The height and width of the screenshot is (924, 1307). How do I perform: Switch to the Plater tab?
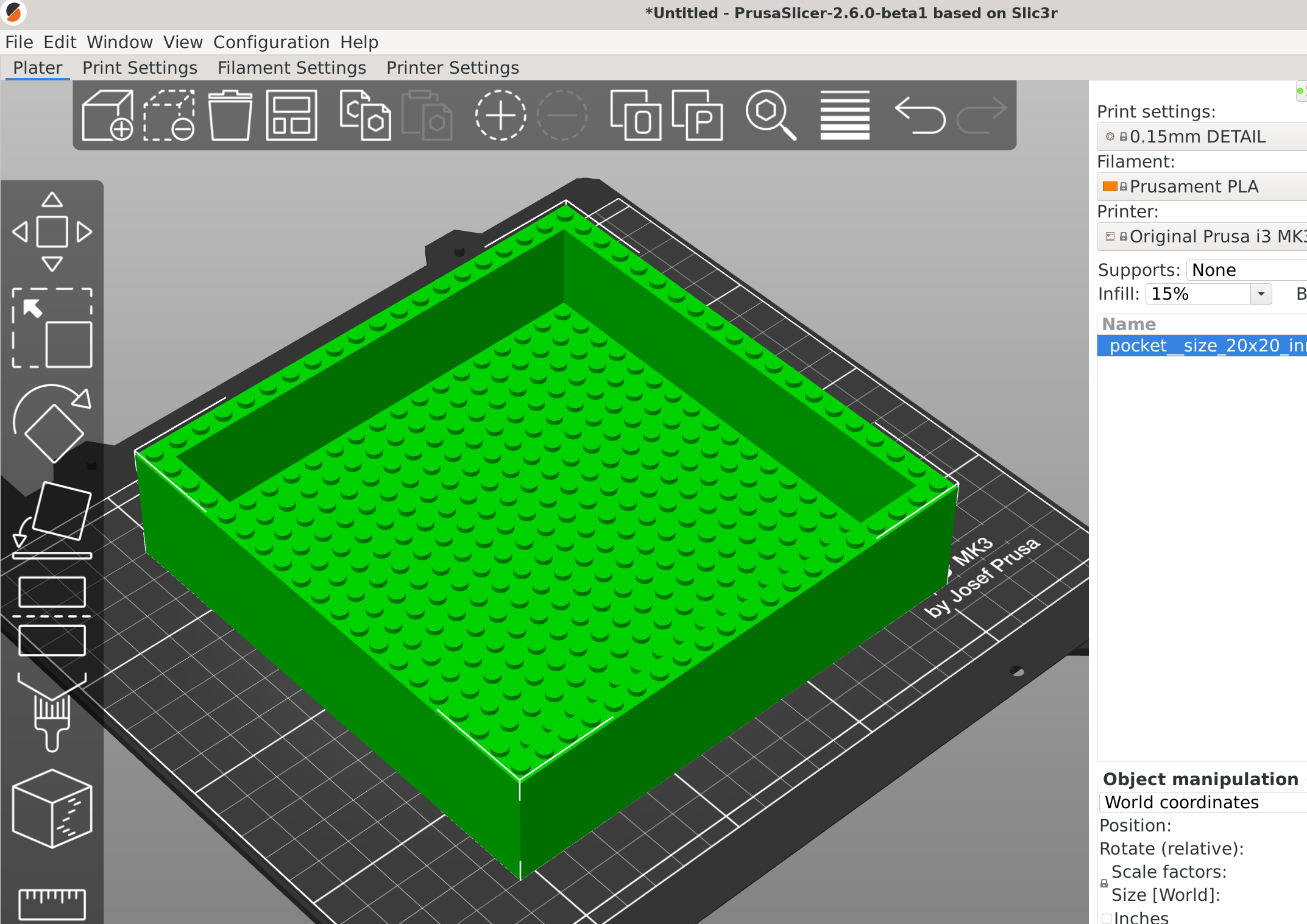tap(38, 68)
